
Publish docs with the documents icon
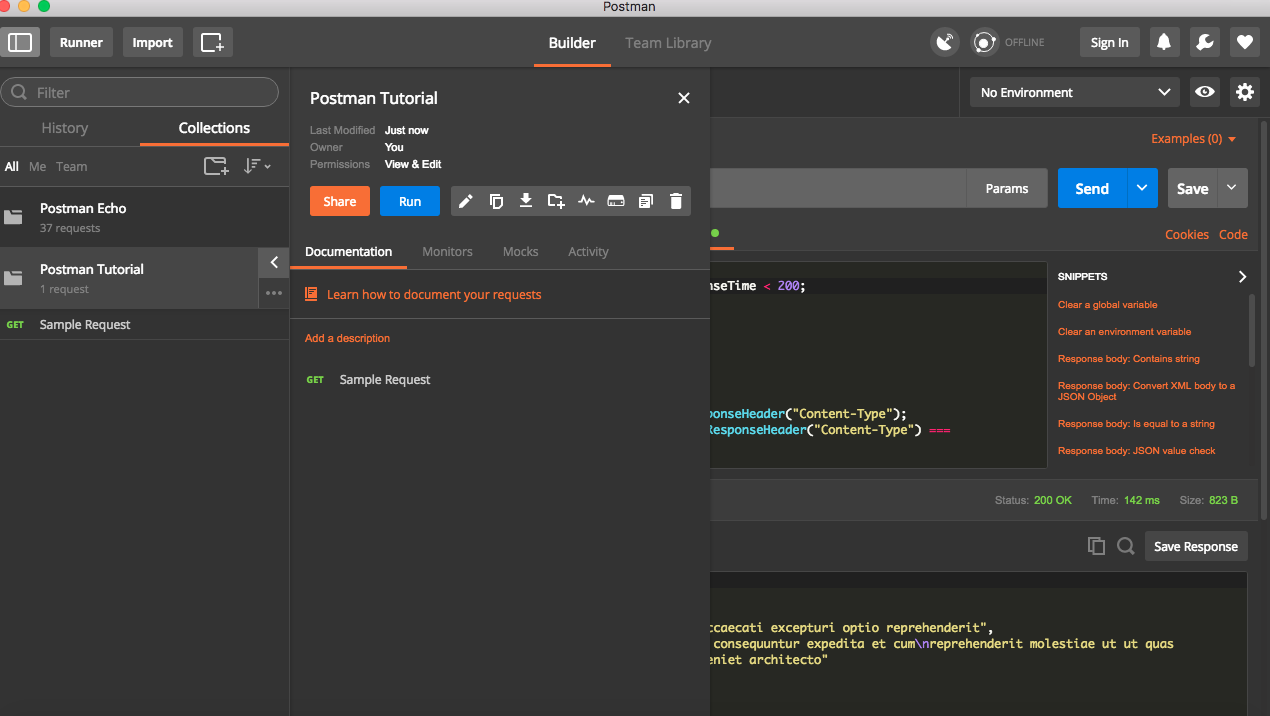(646, 201)
